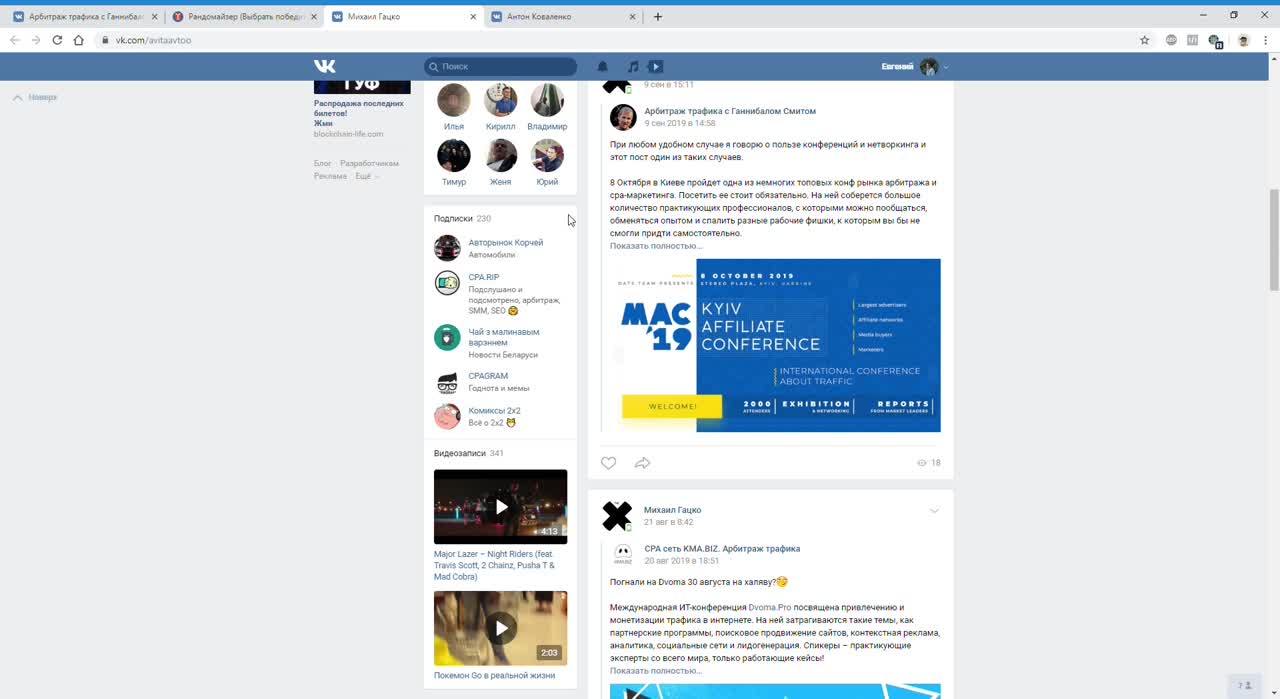Screen dimensions: 1280x699
Task: Open the Chrome profile avatar
Action: point(1244,40)
